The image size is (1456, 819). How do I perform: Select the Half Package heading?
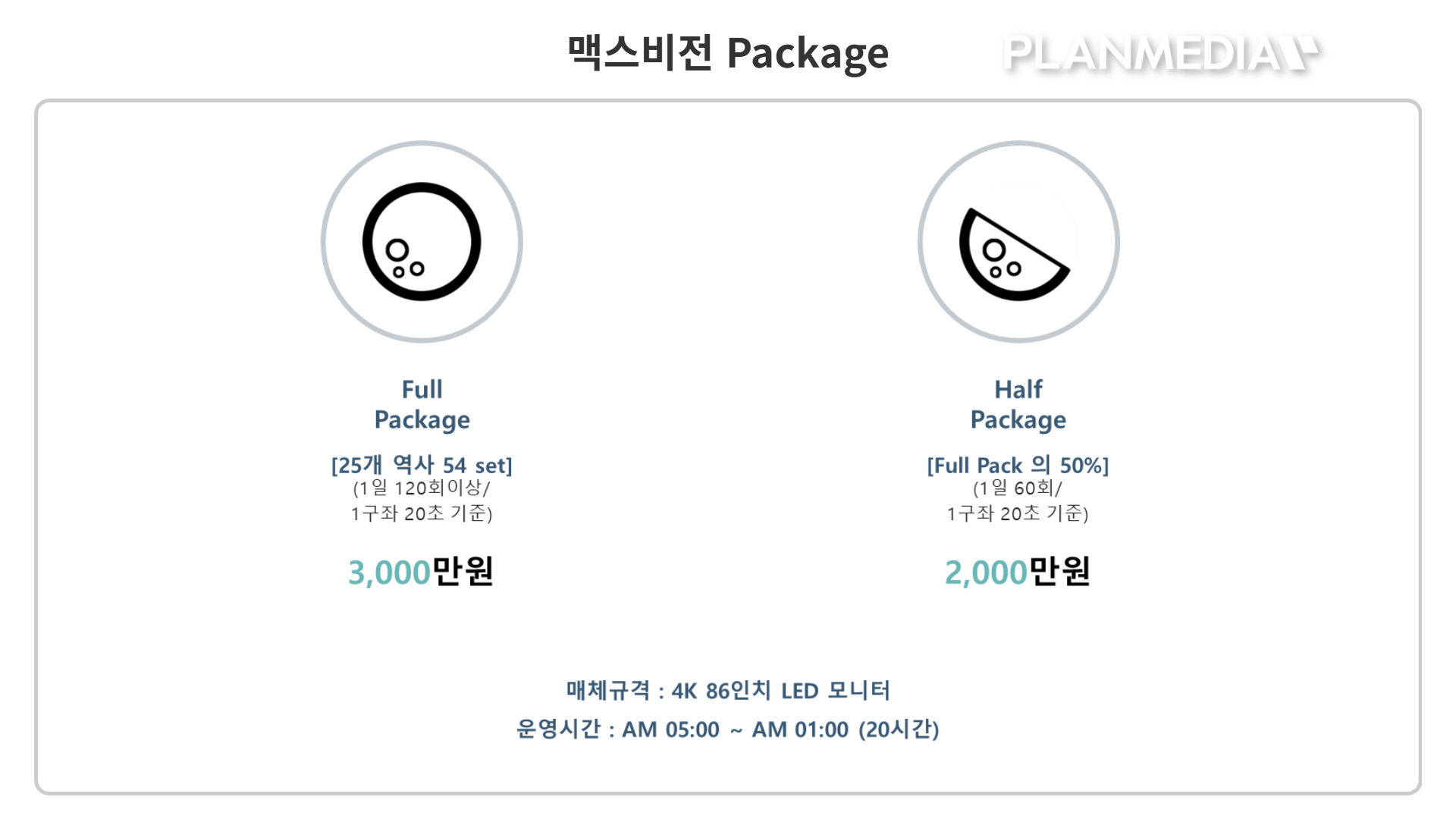pyautogui.click(x=1018, y=404)
